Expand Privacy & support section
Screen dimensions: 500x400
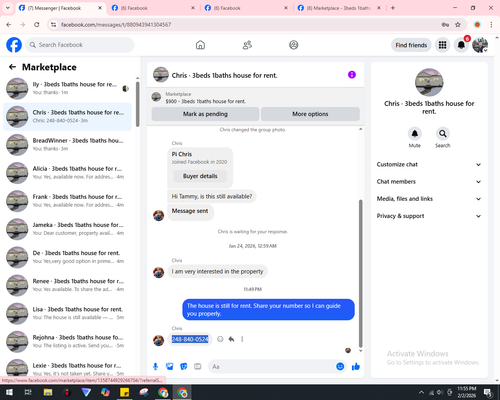pos(429,216)
